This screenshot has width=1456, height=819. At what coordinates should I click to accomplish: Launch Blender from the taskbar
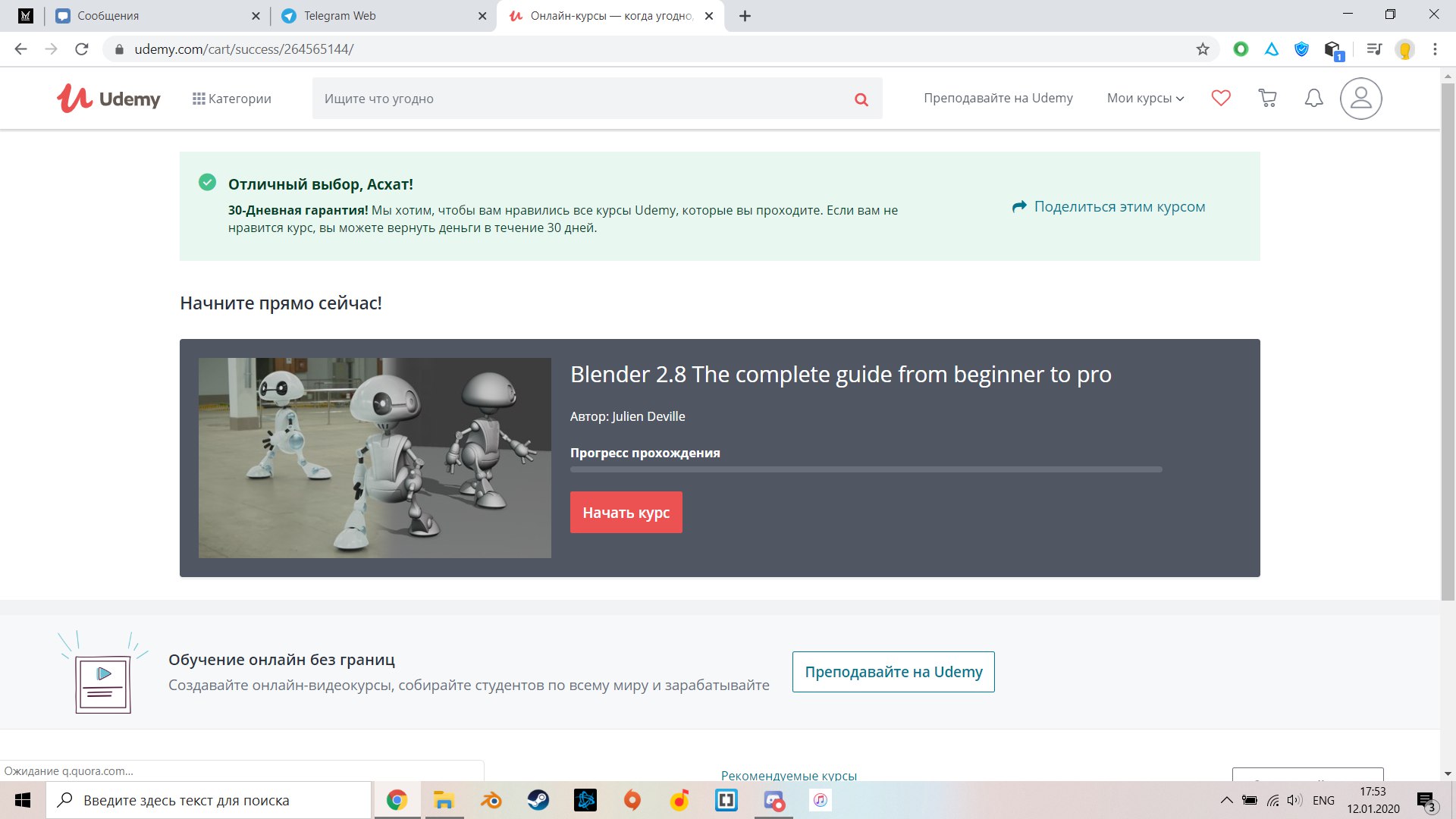[x=491, y=800]
